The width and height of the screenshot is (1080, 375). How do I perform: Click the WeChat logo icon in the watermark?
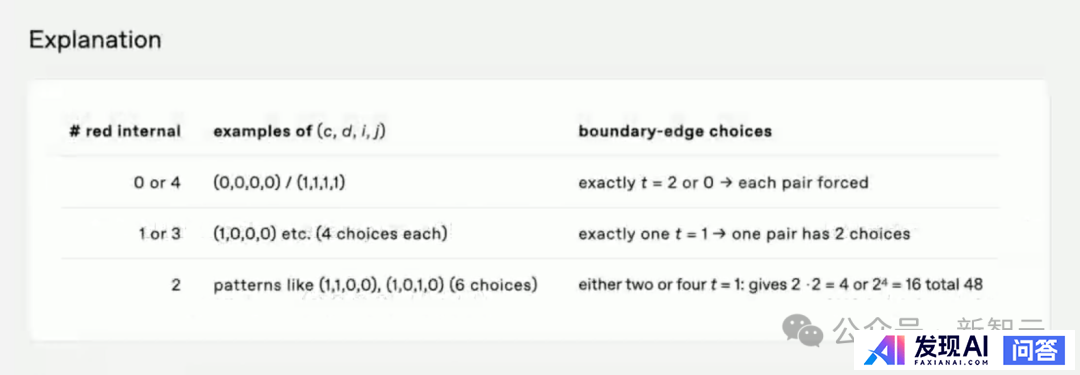[x=802, y=330]
